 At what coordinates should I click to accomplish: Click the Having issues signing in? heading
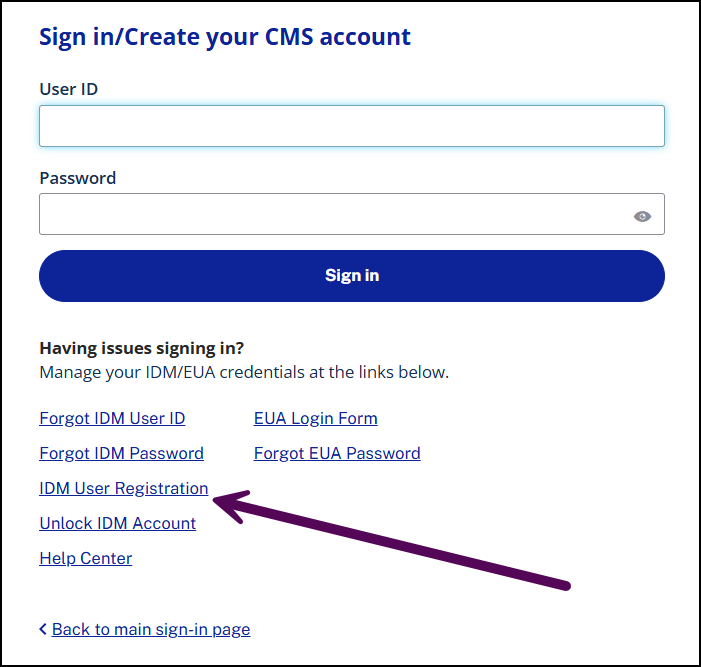click(x=142, y=348)
